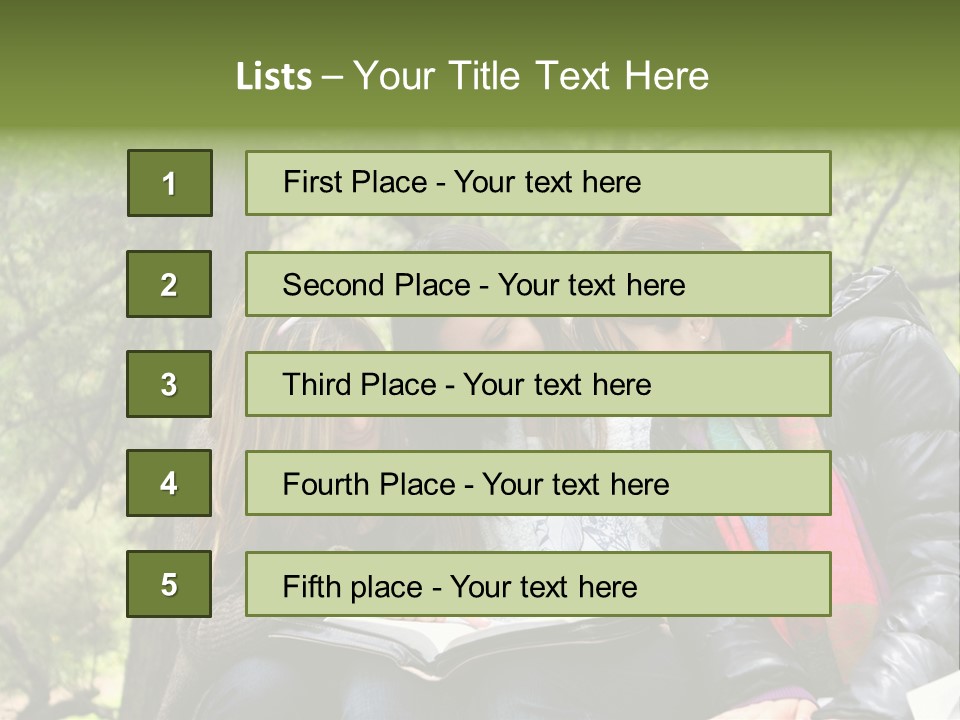
Task: Select the number 4 square
Action: coord(169,483)
